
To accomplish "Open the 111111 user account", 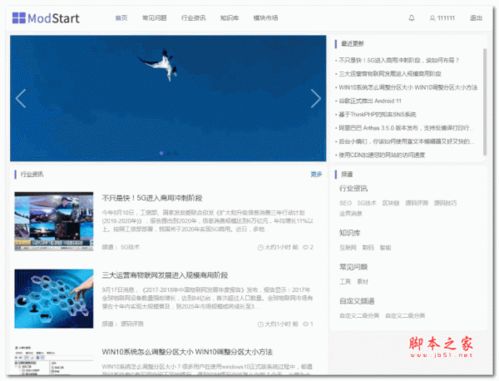I will coord(442,18).
